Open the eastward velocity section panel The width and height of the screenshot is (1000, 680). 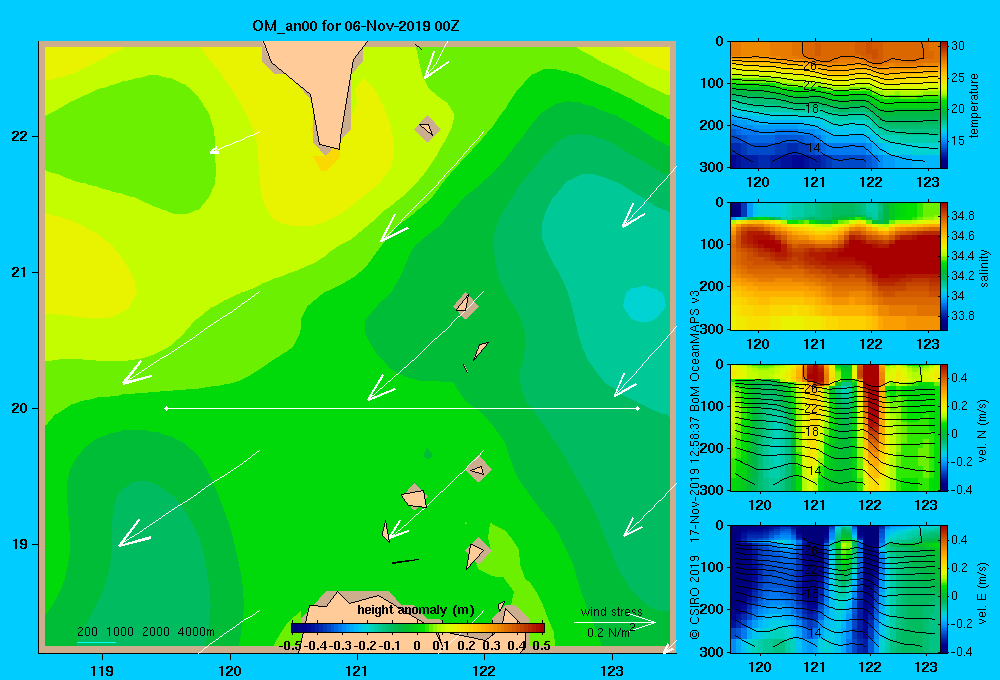point(834,589)
